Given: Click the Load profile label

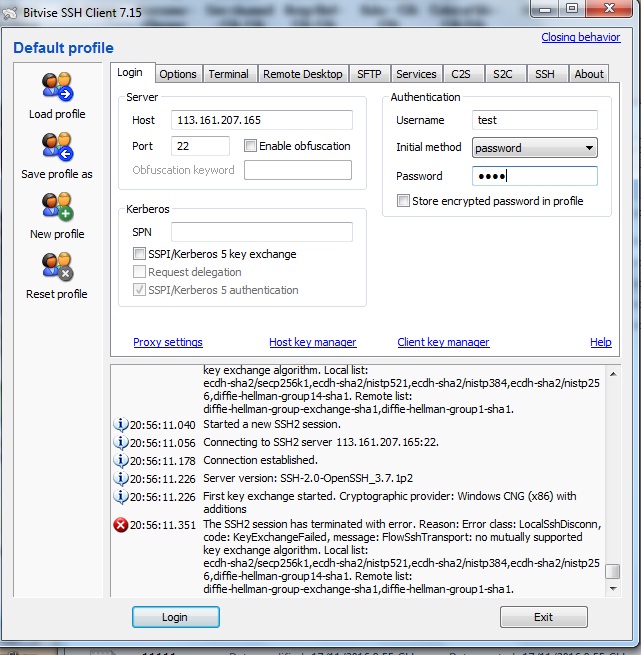Looking at the screenshot, I should click(x=57, y=114).
